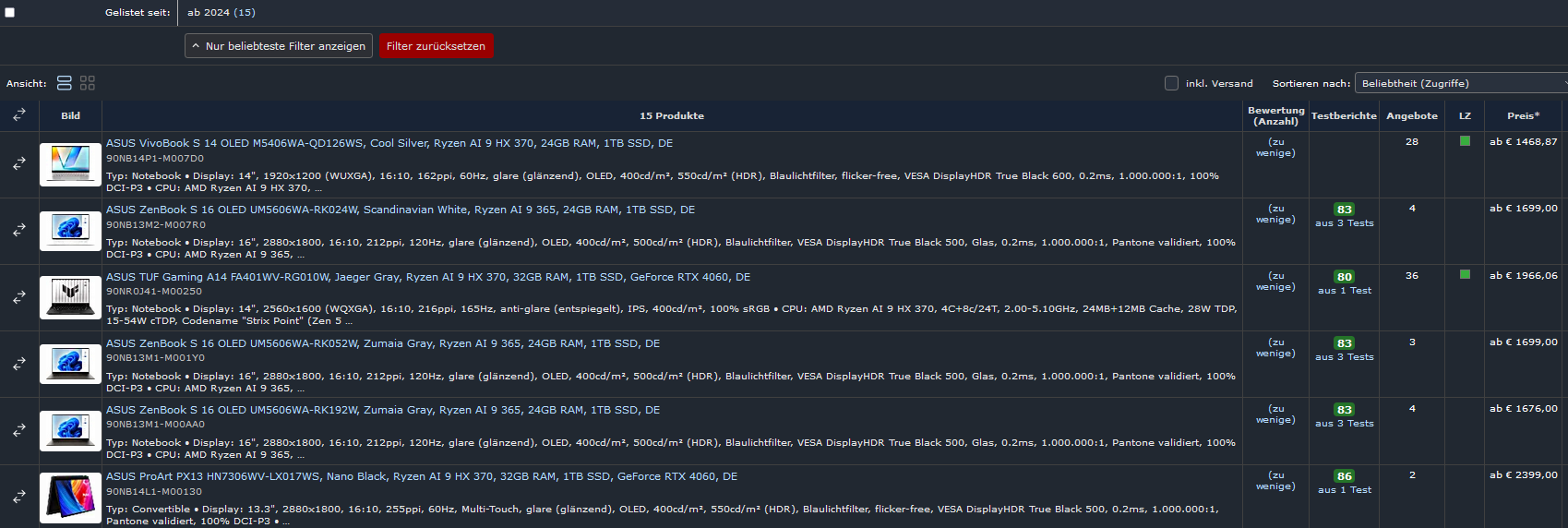Image resolution: width=1568 pixels, height=528 pixels.
Task: Open ZenBook Scandinavian White product thumbnail
Action: click(x=70, y=231)
